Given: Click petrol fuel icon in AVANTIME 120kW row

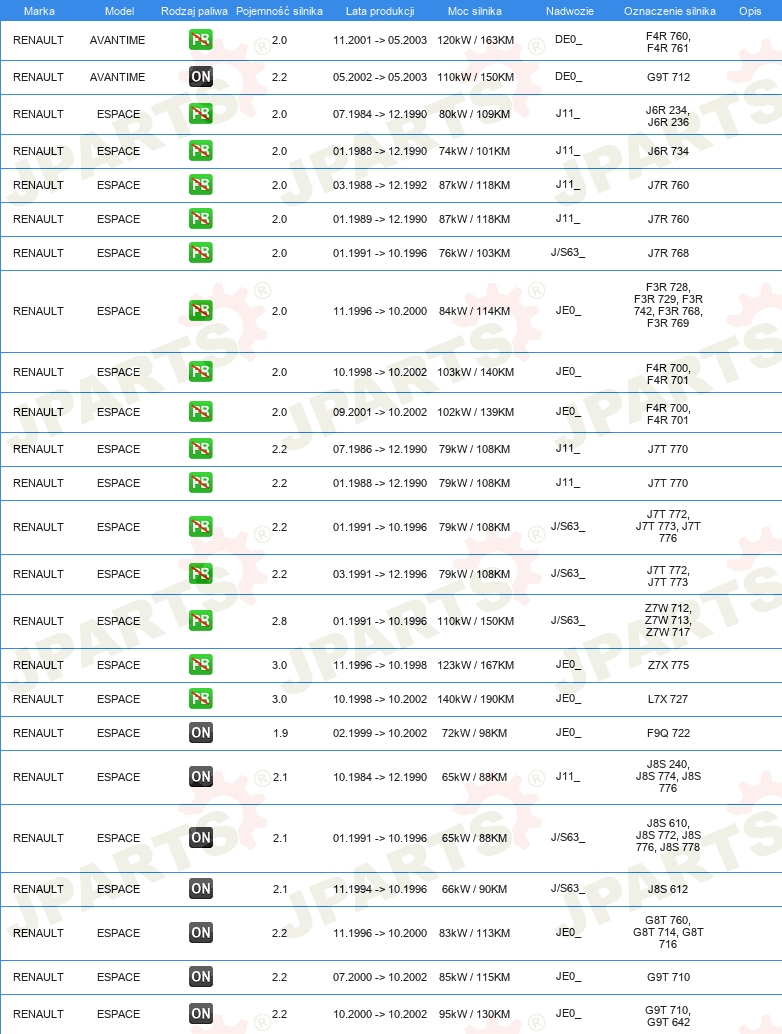Looking at the screenshot, I should click(200, 40).
